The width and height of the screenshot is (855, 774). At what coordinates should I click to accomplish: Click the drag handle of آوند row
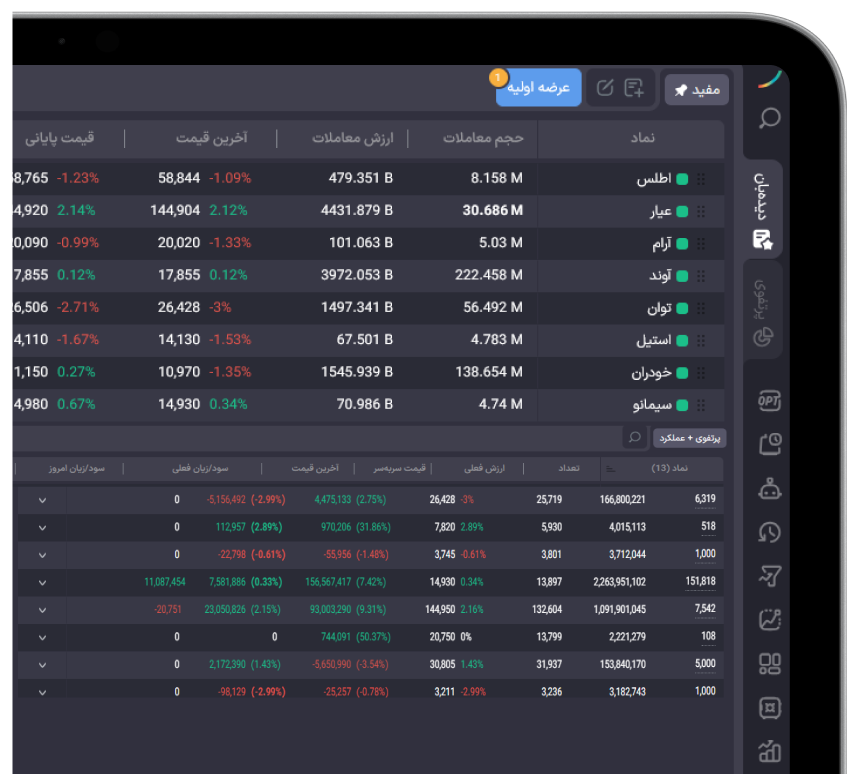tap(701, 275)
